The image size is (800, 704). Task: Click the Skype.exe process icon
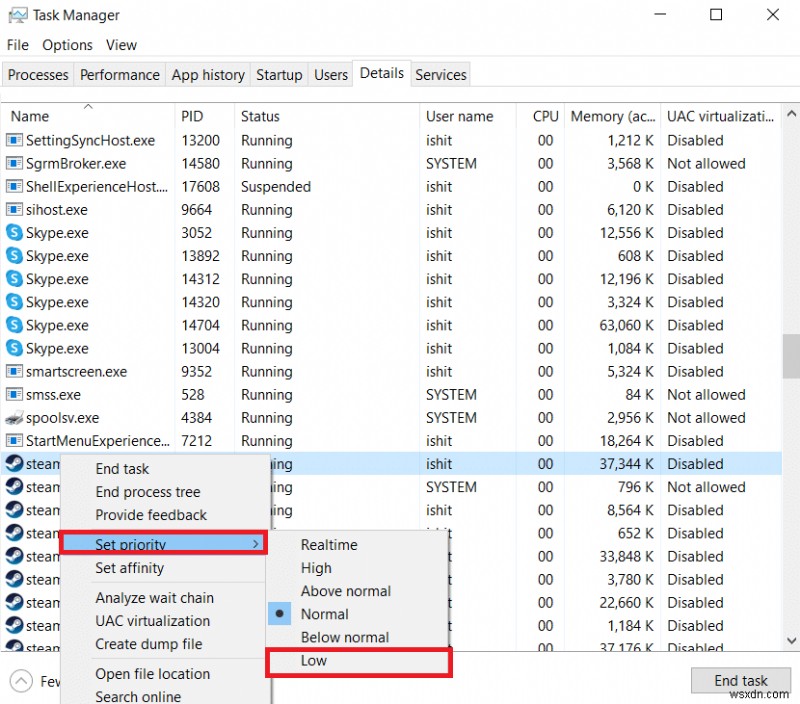click(x=12, y=232)
